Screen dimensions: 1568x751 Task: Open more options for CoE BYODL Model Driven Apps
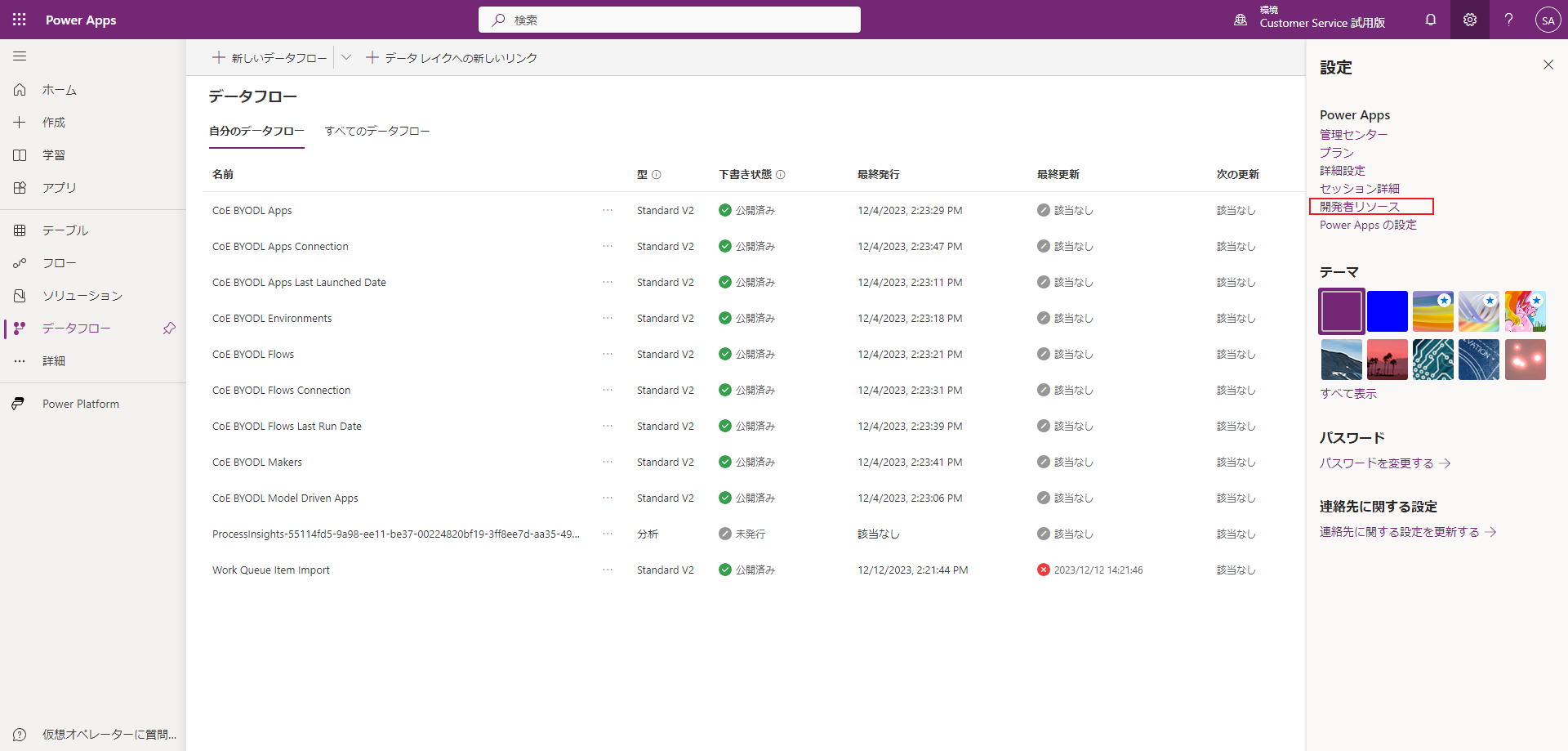[608, 498]
